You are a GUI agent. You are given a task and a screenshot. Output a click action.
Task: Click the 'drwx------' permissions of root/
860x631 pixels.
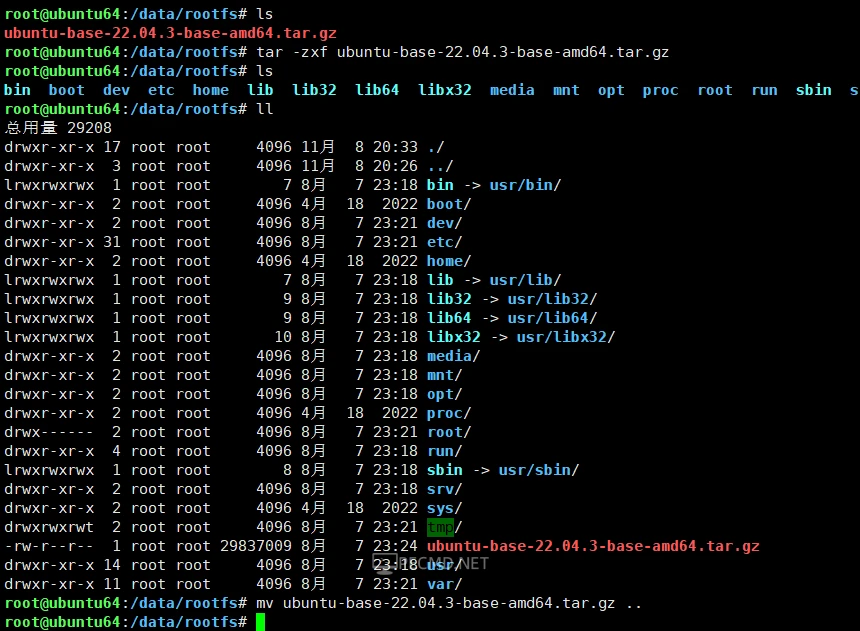[49, 432]
